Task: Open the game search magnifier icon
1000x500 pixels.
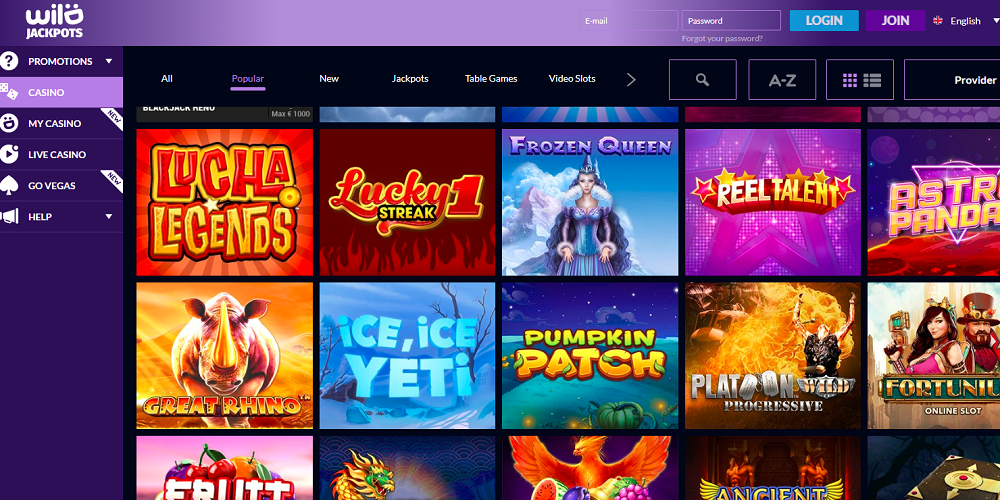Action: [702, 80]
